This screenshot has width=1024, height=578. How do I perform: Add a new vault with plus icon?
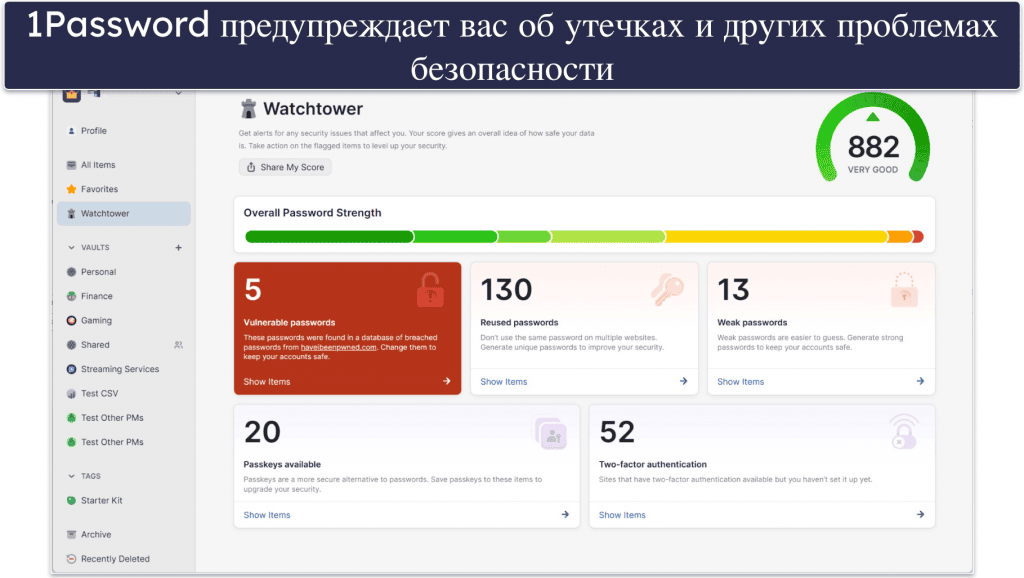(x=178, y=248)
